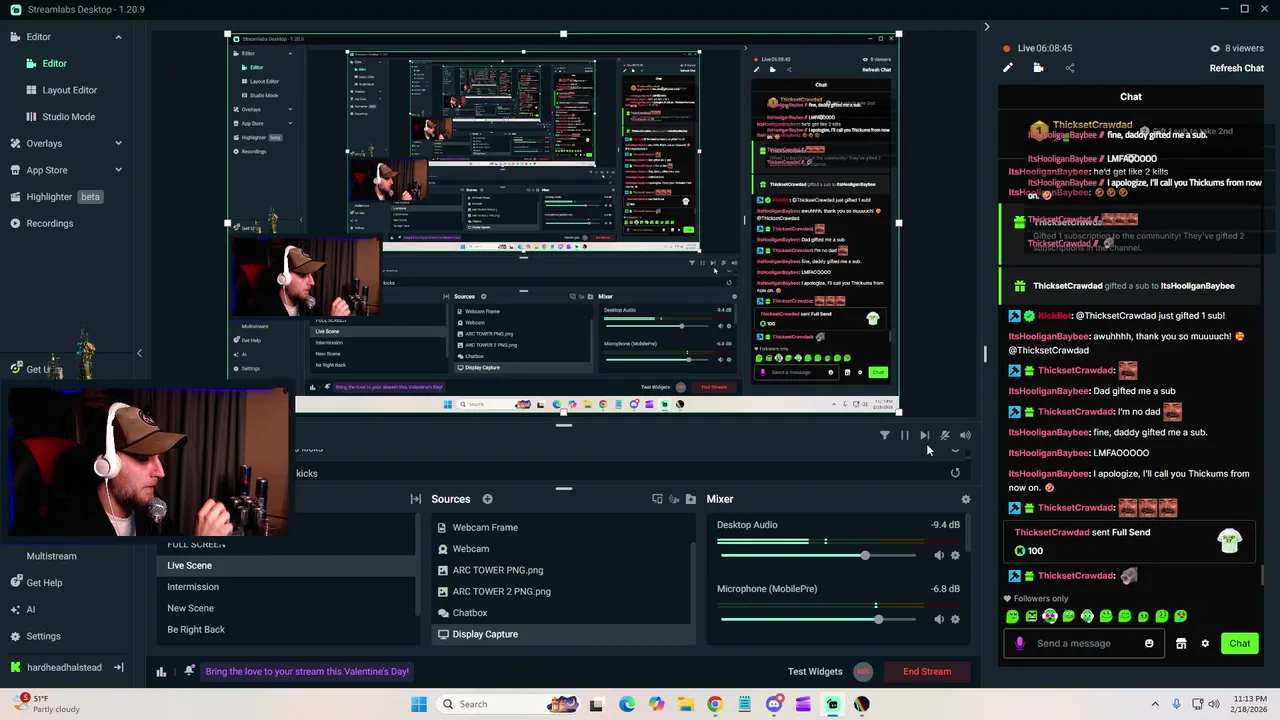Open chat settings gear
Viewport: 1280px width, 720px height.
1205,643
